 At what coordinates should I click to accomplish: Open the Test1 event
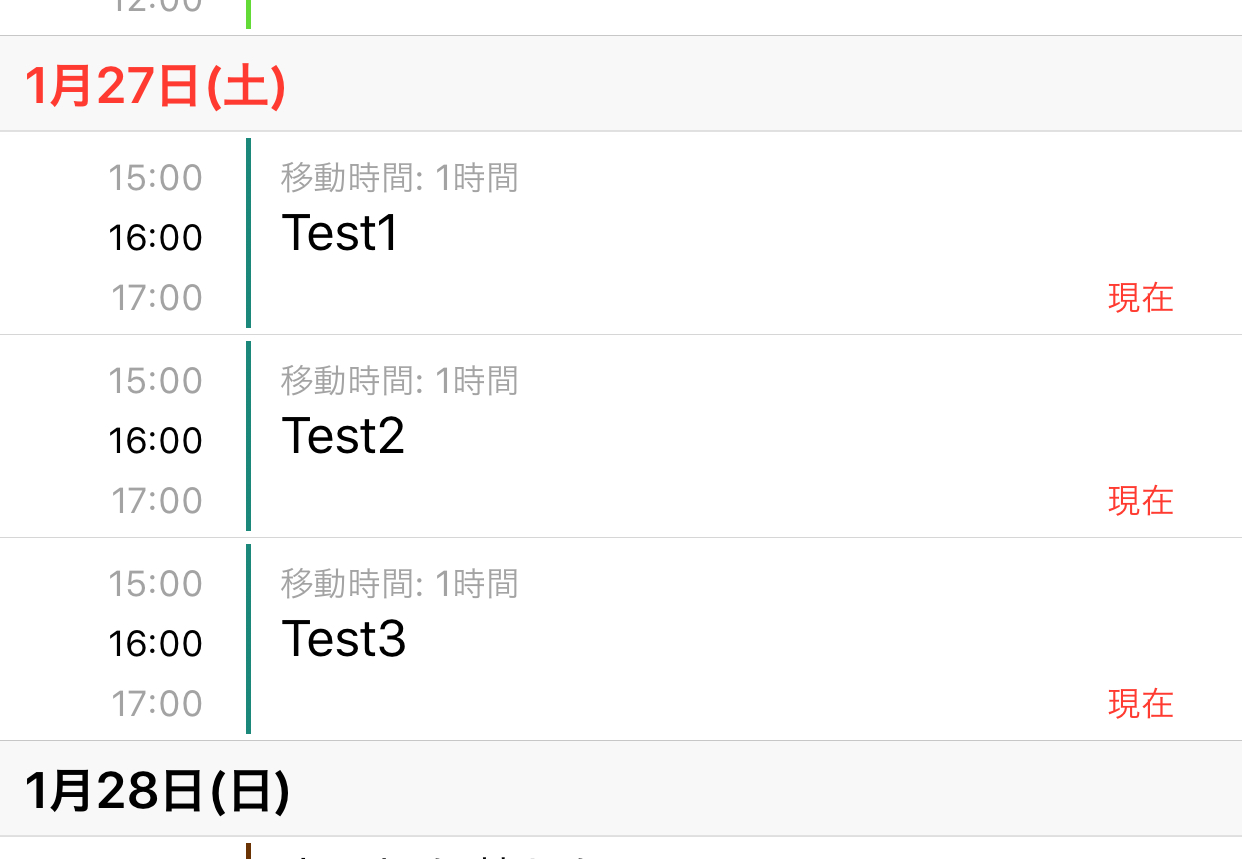(x=341, y=234)
